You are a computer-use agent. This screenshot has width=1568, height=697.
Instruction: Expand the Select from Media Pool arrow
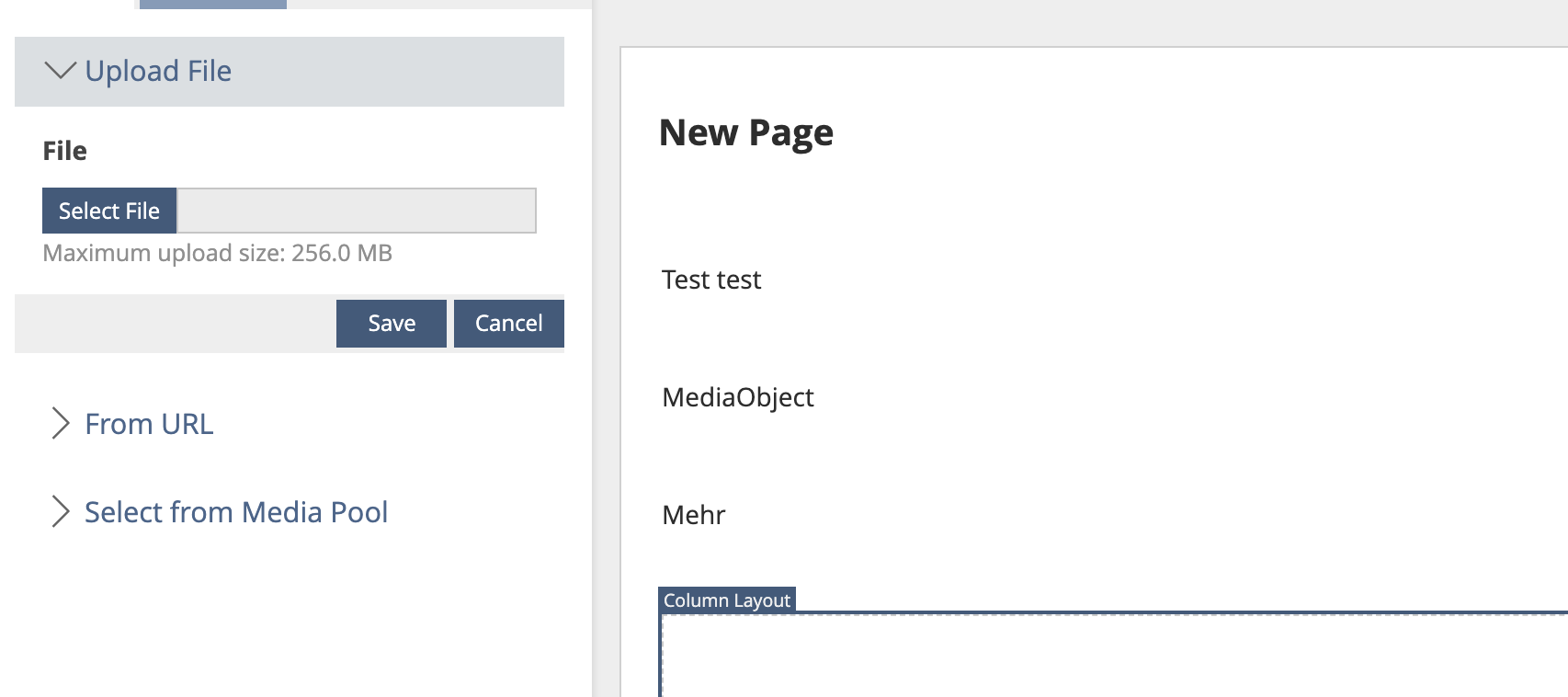[60, 511]
